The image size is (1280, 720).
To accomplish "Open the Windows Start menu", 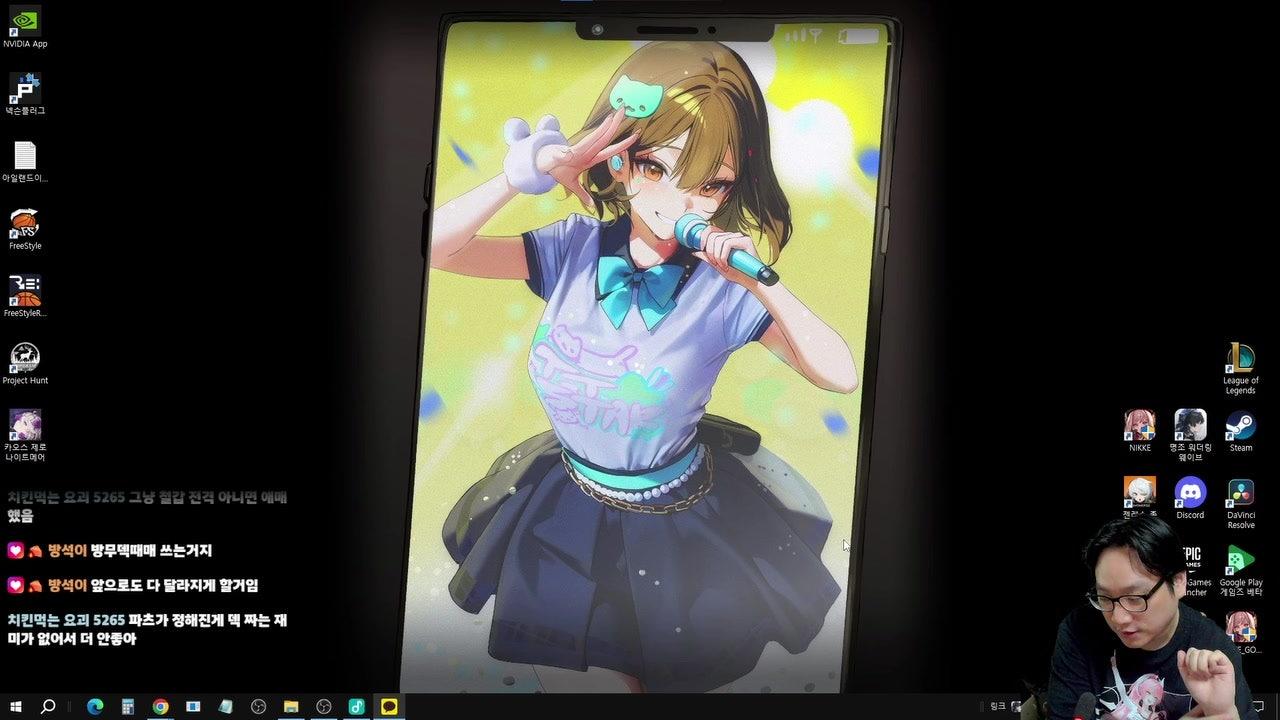I will (x=16, y=706).
